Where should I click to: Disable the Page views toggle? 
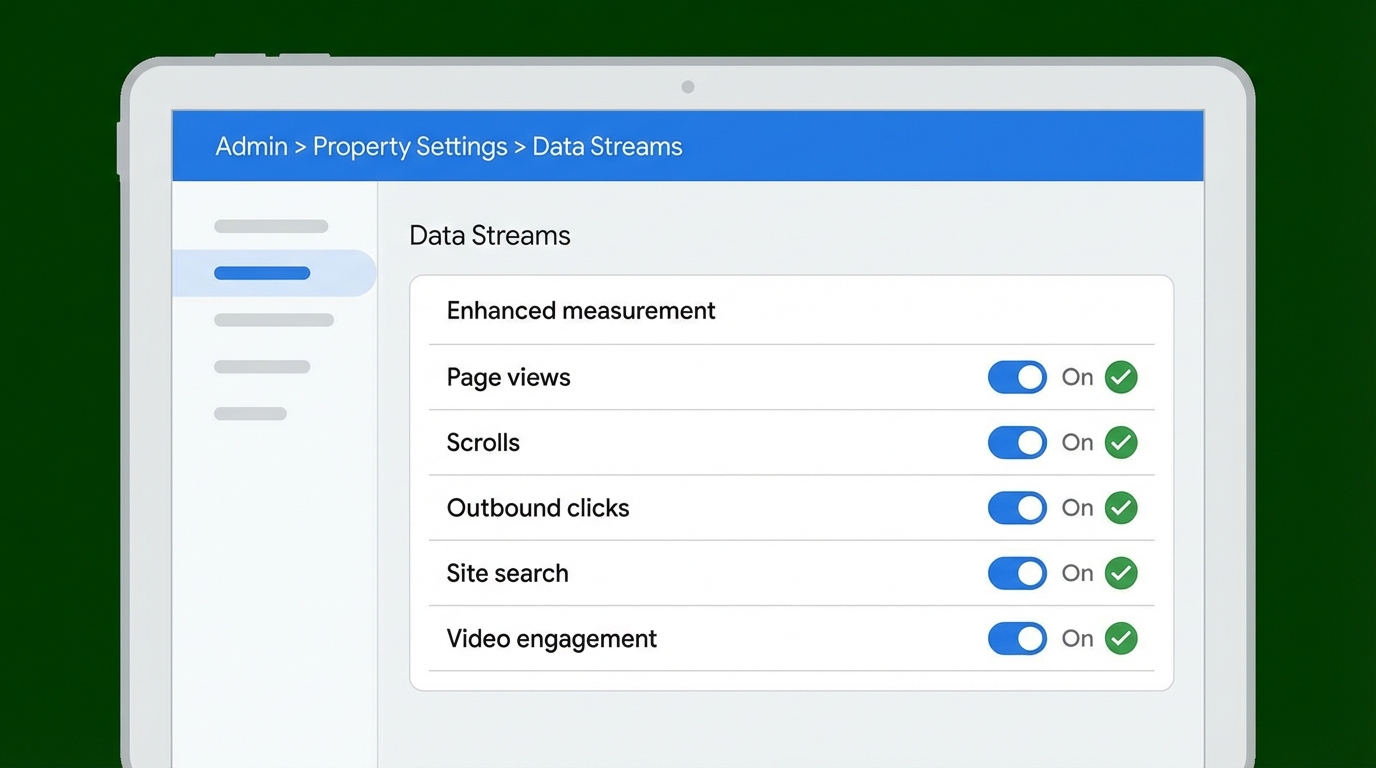(x=1017, y=377)
